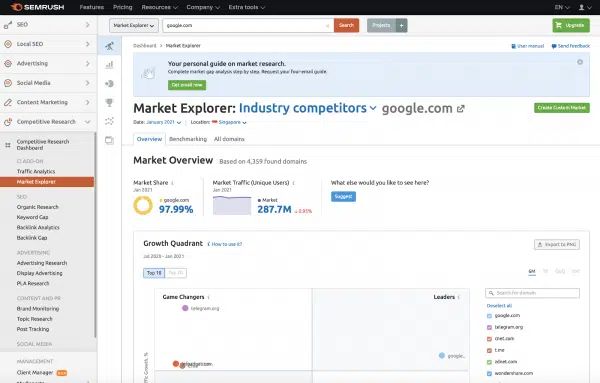Click the Search for domain field
The width and height of the screenshot is (600, 383).
click(532, 293)
